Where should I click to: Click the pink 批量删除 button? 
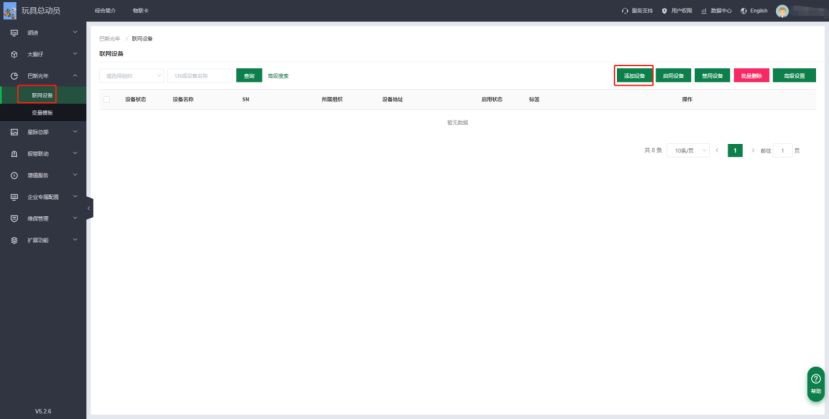pos(751,75)
